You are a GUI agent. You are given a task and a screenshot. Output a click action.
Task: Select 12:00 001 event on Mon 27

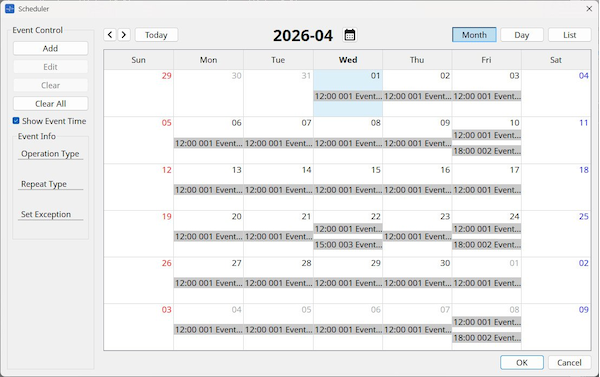209,283
